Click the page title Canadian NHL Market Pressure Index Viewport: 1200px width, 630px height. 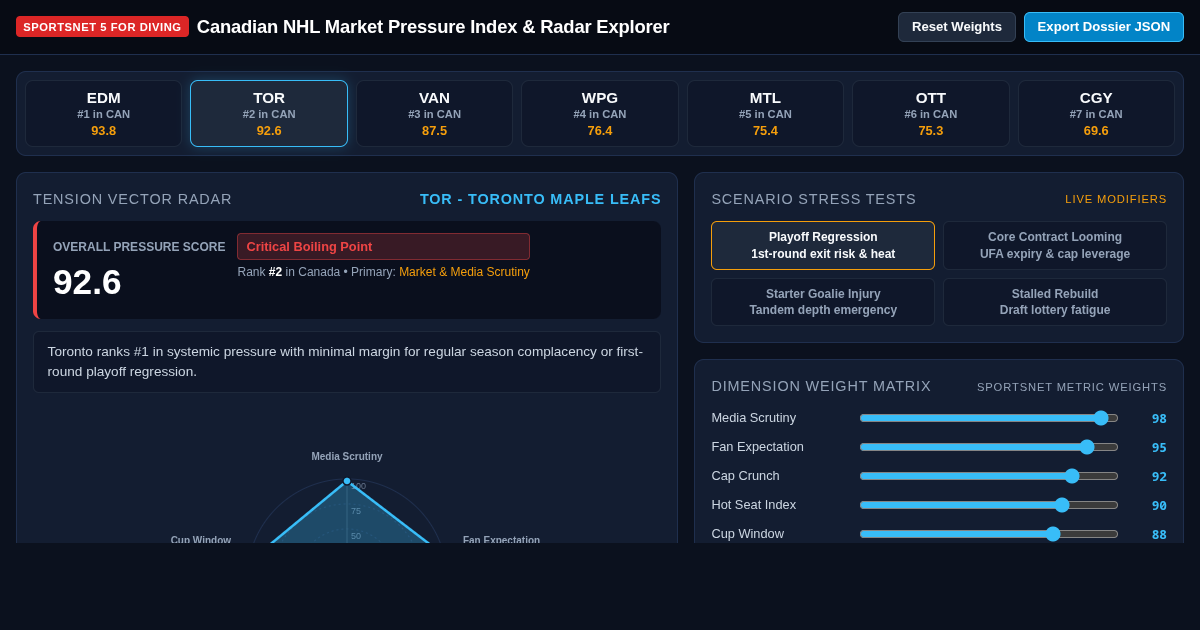click(x=433, y=27)
